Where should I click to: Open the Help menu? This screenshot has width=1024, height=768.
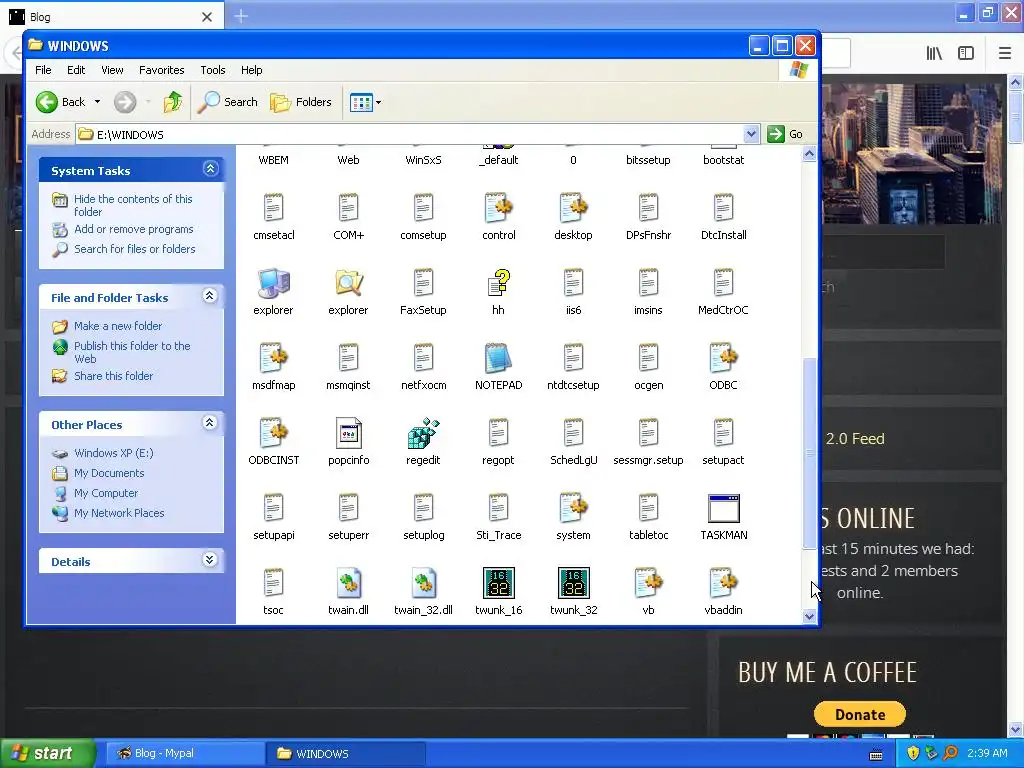click(x=251, y=70)
